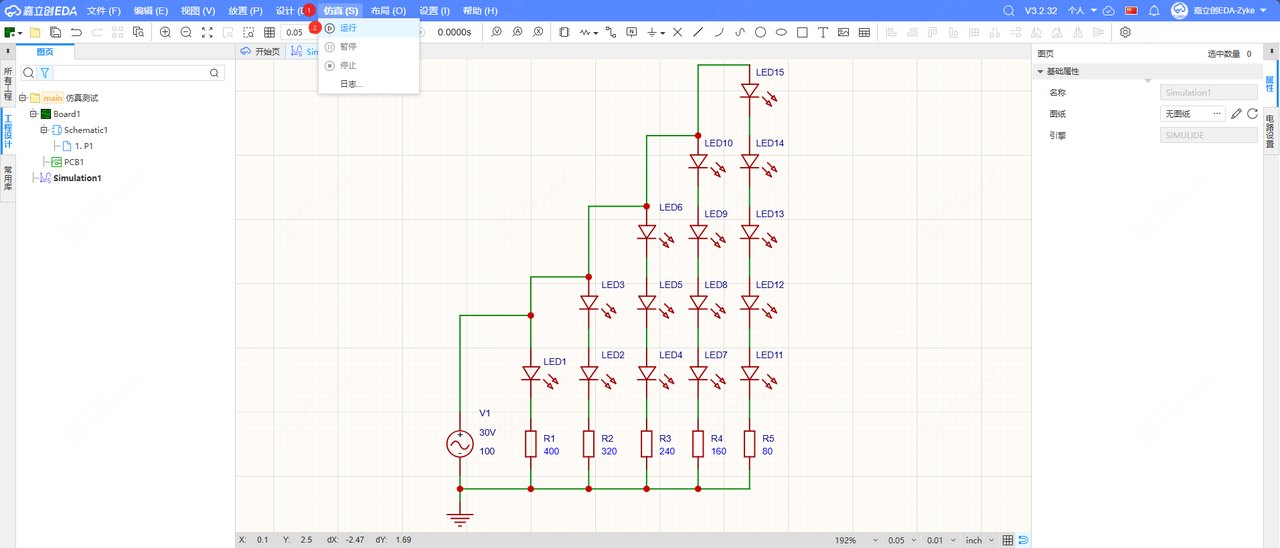Viewport: 1280px width, 548px height.
Task: Select the text tool icon
Action: click(823, 32)
